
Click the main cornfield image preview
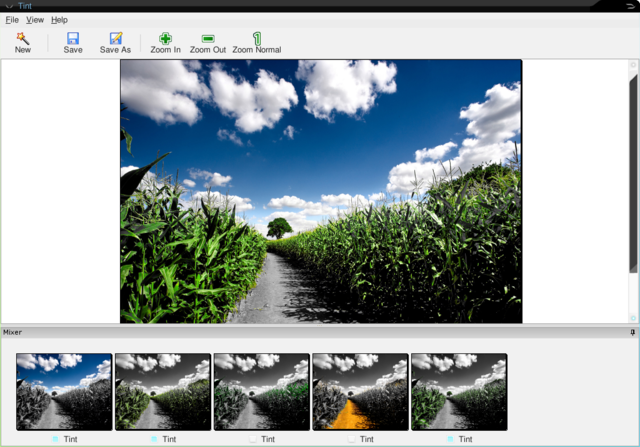(321, 191)
